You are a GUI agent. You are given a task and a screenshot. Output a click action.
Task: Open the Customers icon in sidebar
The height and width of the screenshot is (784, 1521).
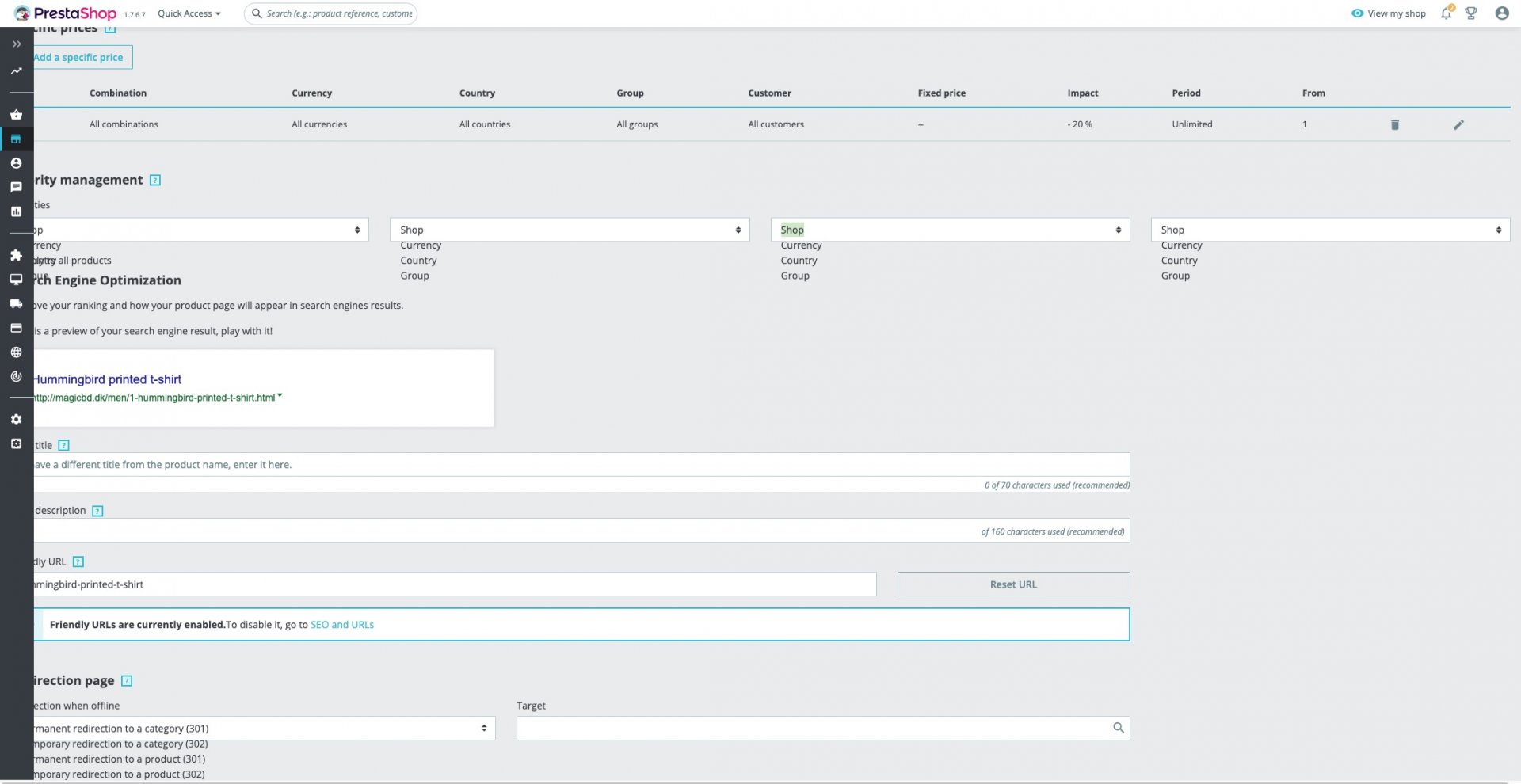[16, 163]
